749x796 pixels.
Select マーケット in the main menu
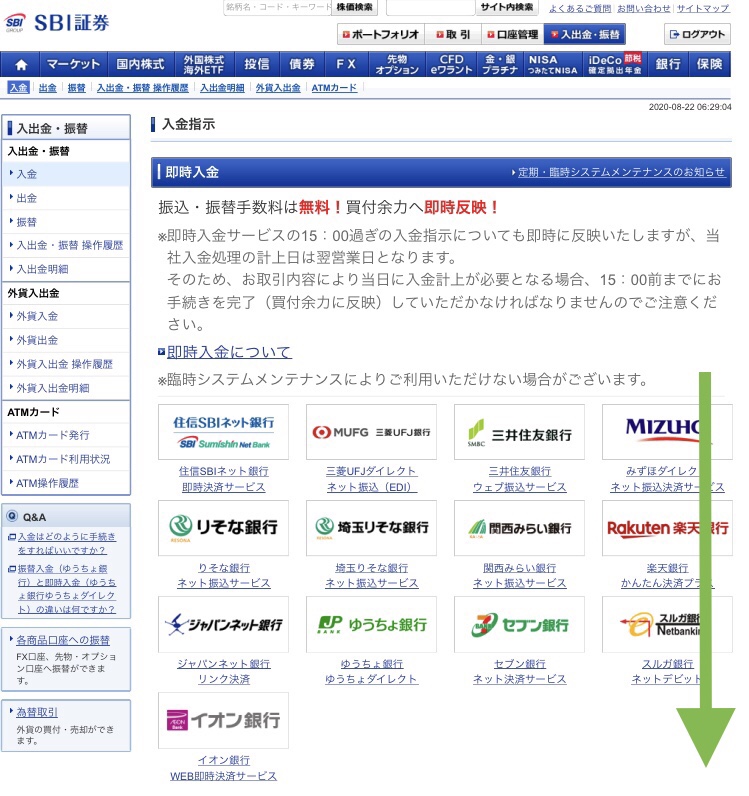(74, 64)
